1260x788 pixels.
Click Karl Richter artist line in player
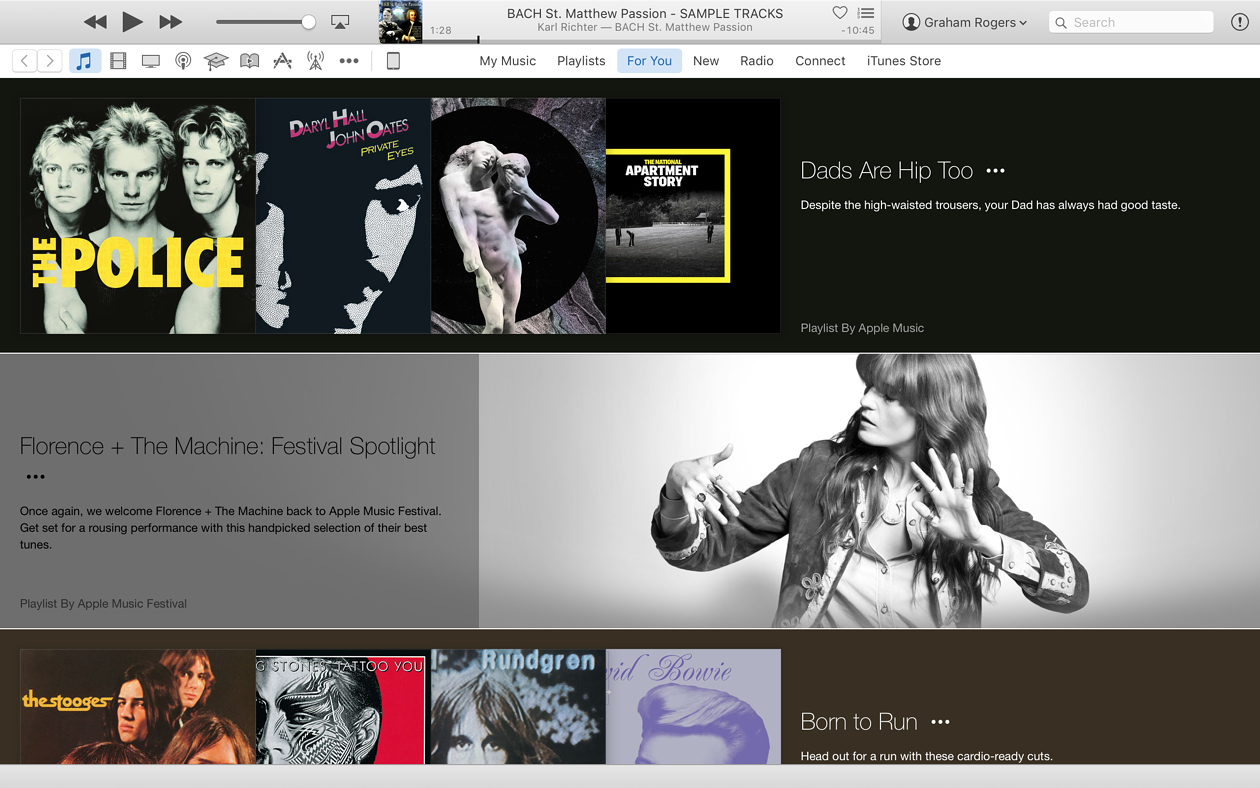point(645,28)
